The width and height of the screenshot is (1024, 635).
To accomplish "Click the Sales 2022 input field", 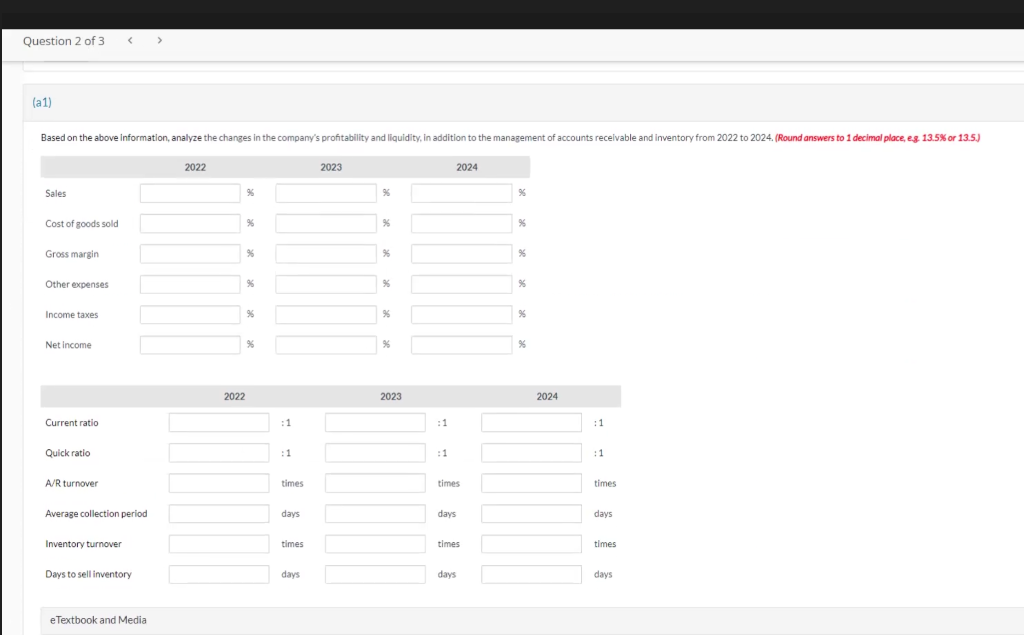I will coord(190,193).
